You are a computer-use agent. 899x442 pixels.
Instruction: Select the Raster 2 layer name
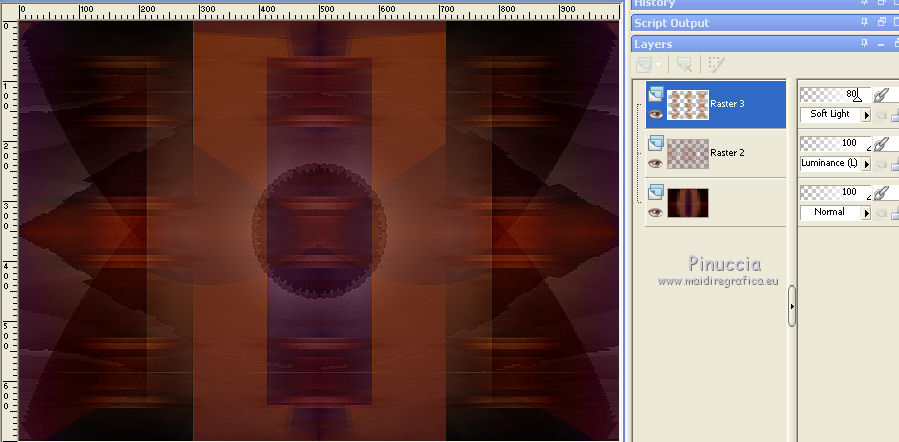(x=727, y=152)
